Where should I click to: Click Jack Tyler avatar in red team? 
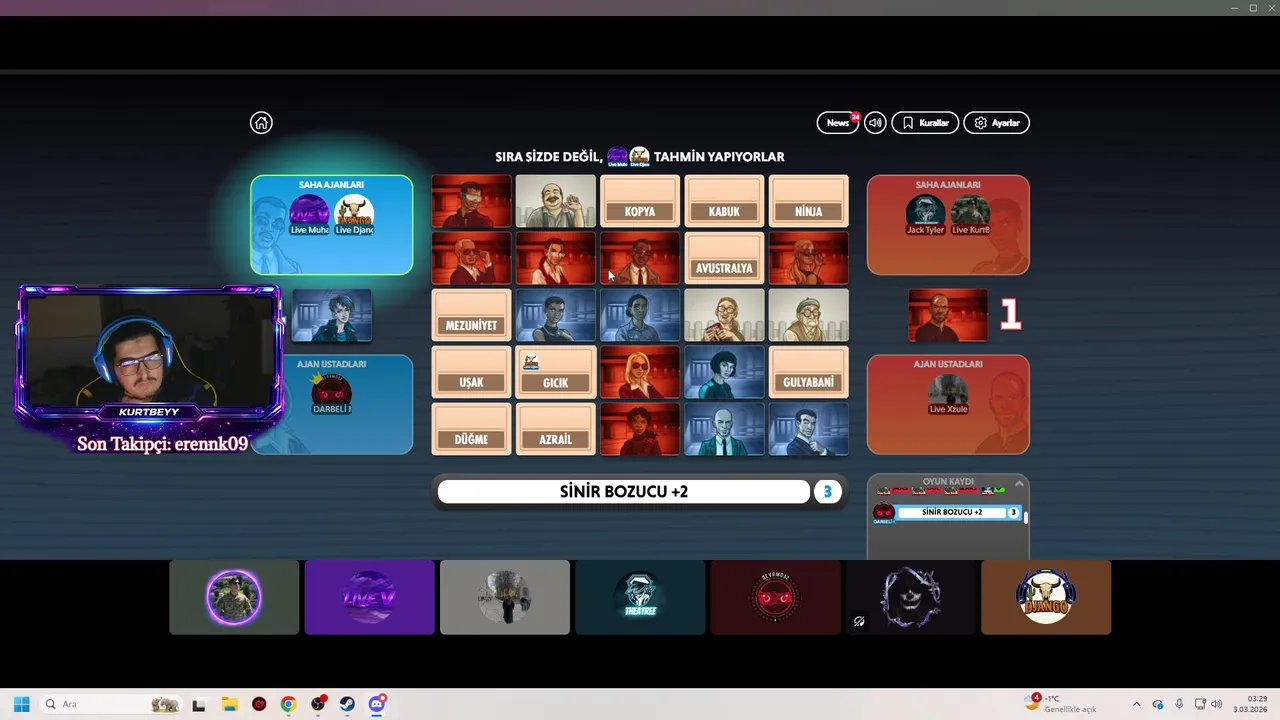pyautogui.click(x=925, y=214)
